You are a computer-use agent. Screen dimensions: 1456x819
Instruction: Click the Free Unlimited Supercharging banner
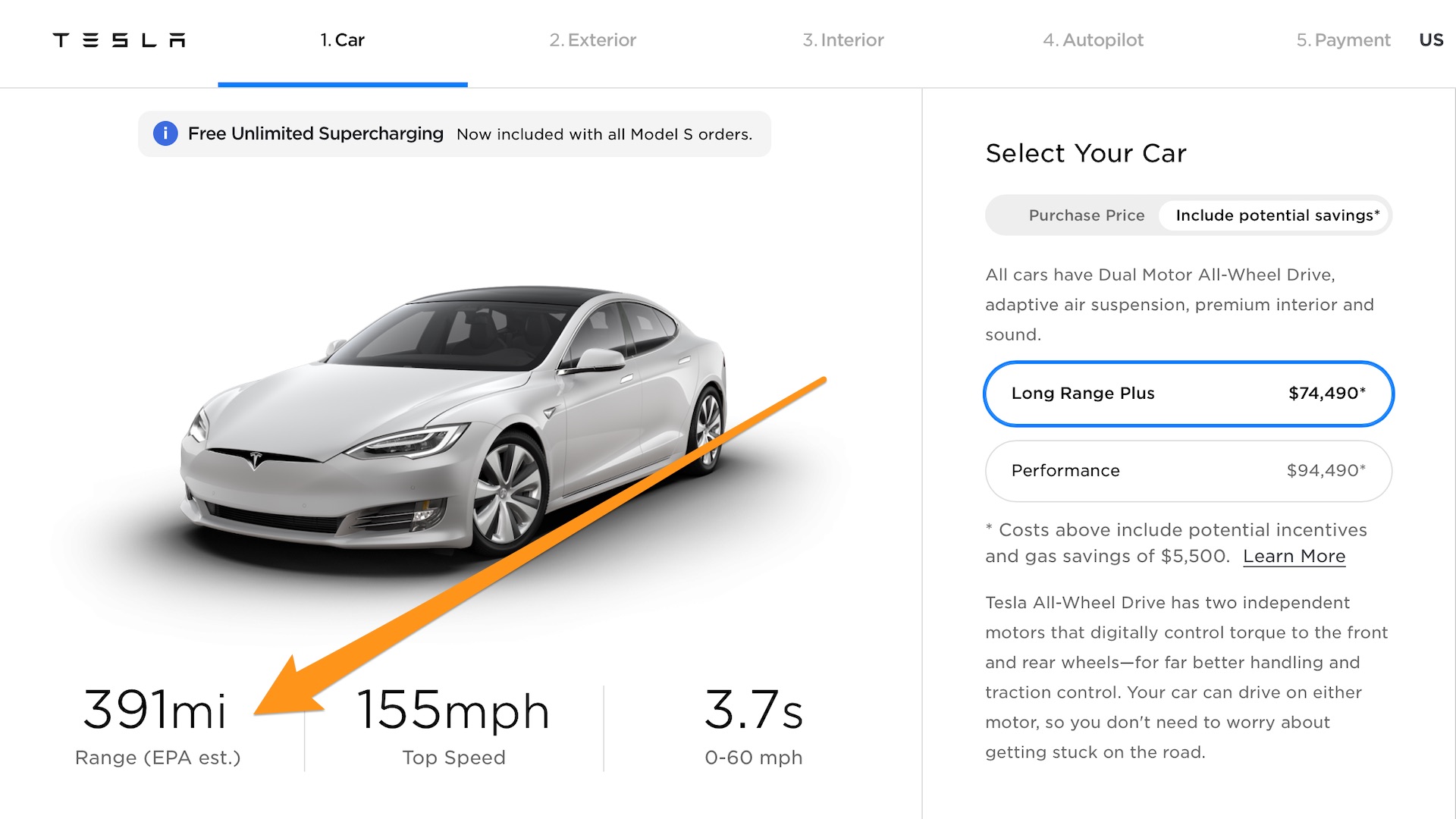coord(455,134)
